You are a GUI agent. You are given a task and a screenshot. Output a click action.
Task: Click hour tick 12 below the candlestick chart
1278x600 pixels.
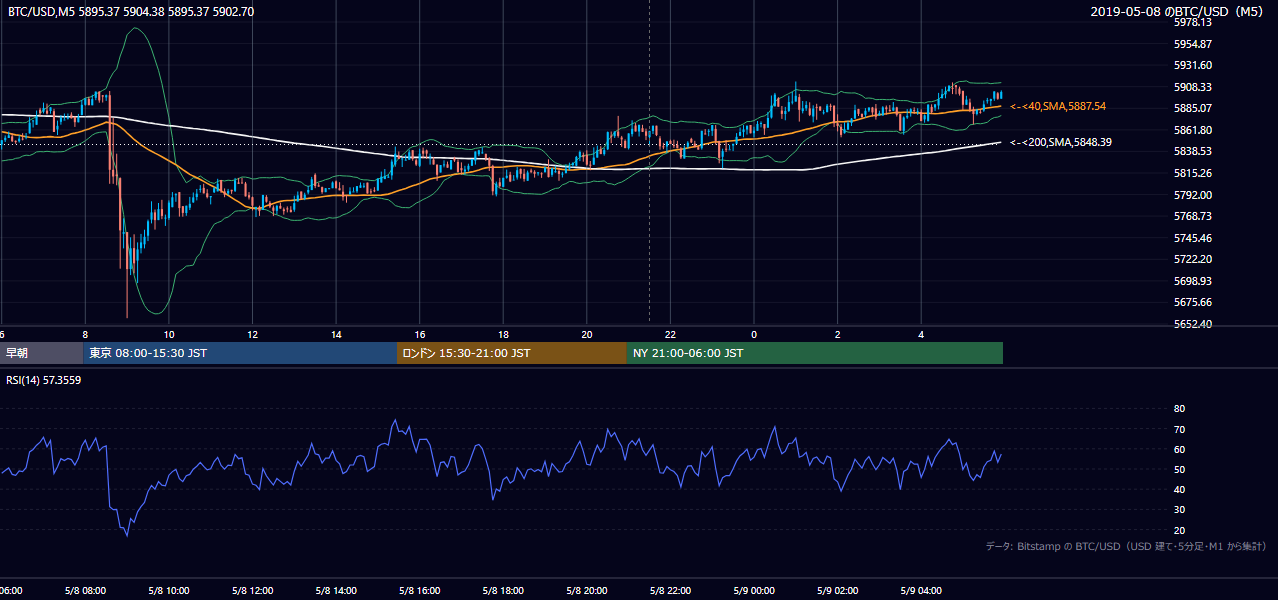point(253,335)
